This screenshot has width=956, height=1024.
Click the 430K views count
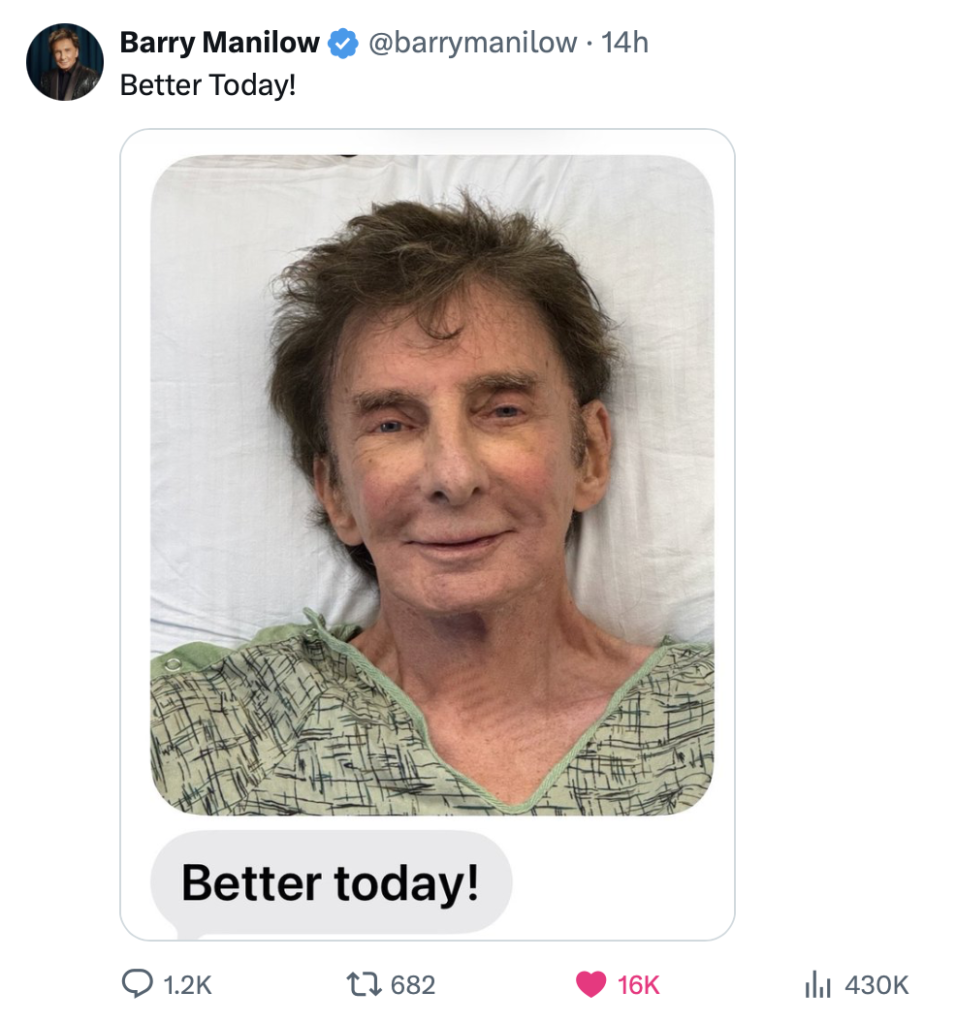[x=877, y=985]
